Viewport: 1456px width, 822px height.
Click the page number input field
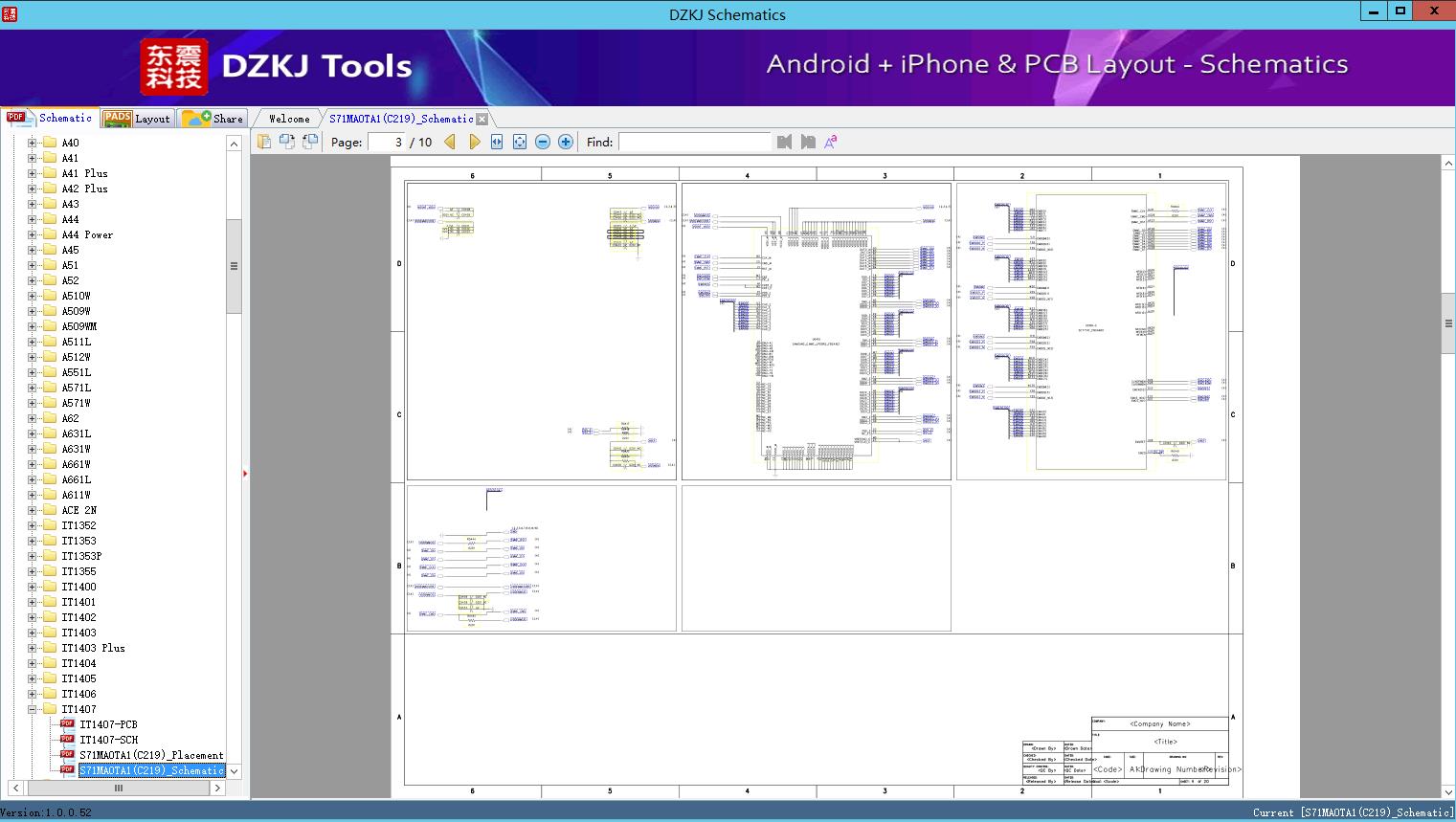[388, 142]
